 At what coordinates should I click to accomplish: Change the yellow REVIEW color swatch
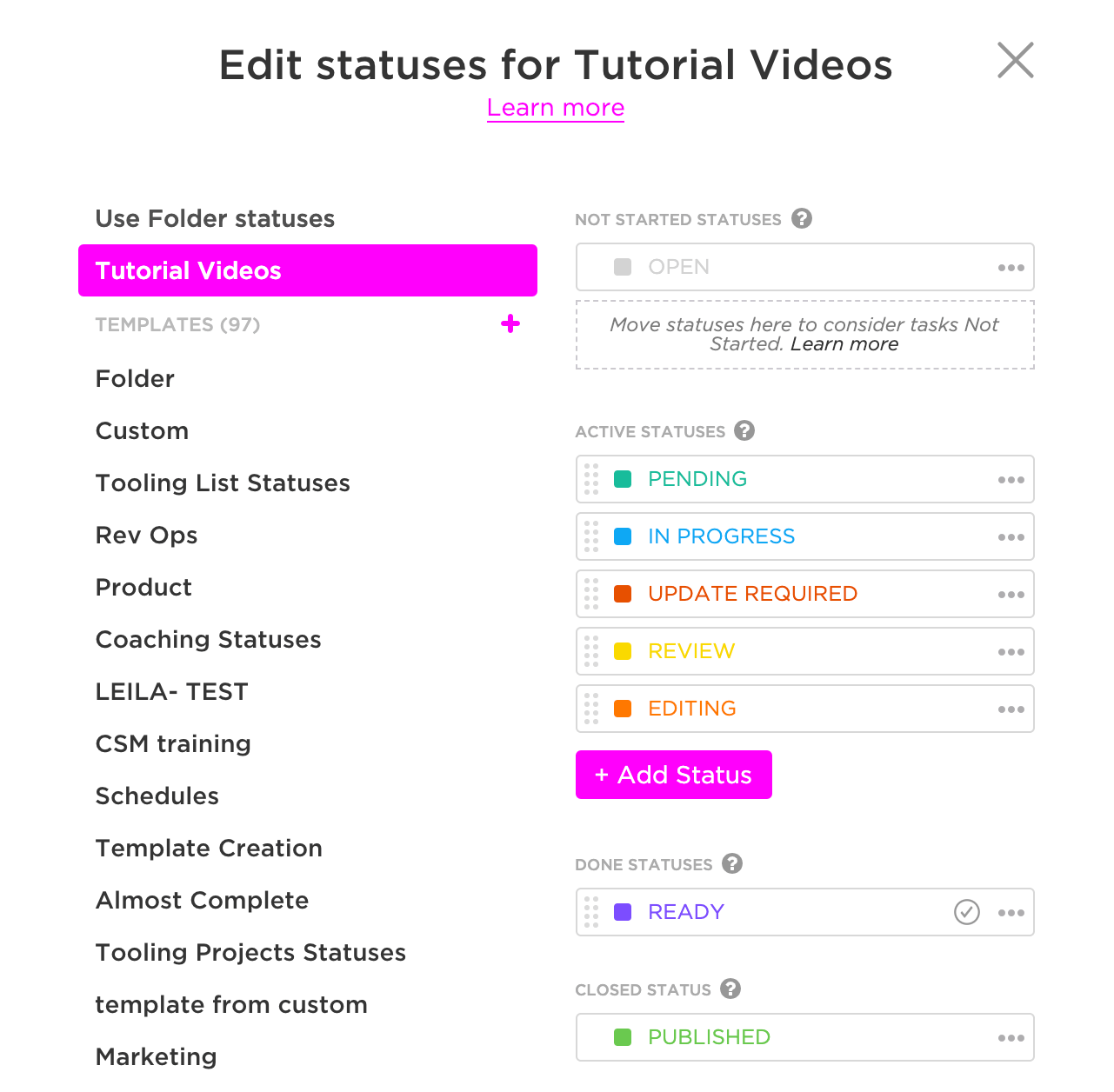[623, 651]
